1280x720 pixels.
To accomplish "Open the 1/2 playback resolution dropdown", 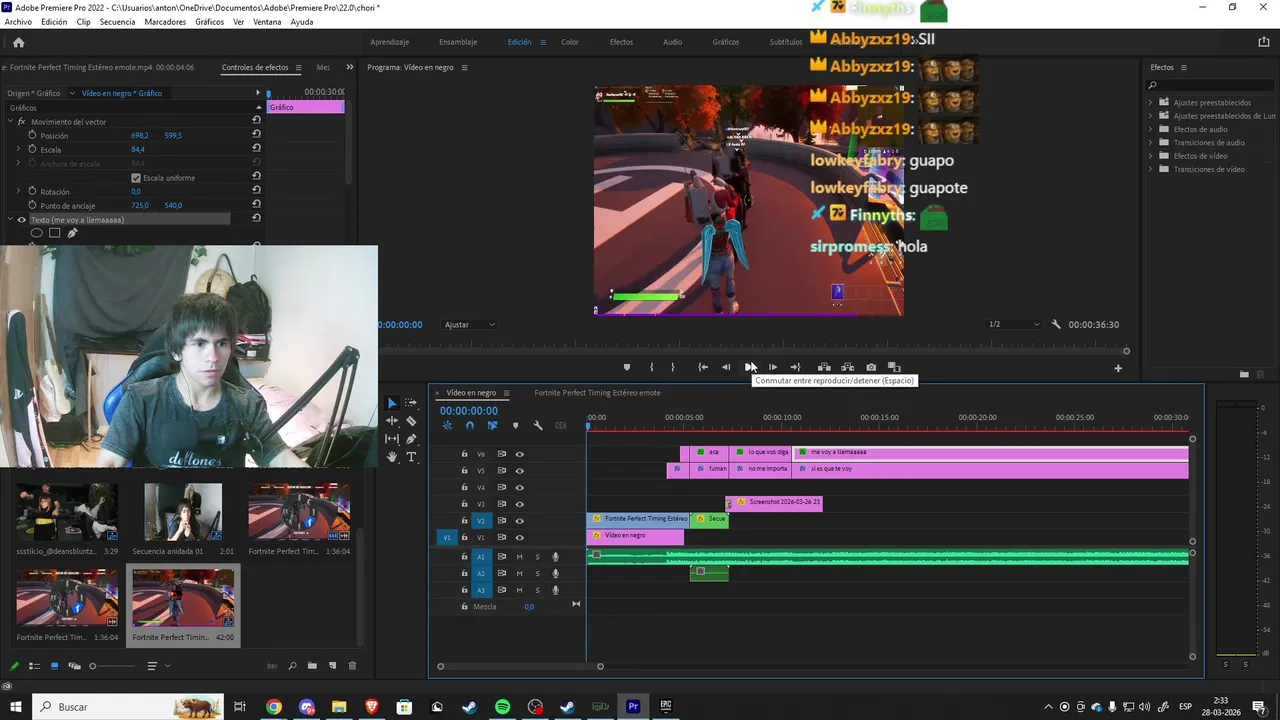I will pyautogui.click(x=1013, y=324).
